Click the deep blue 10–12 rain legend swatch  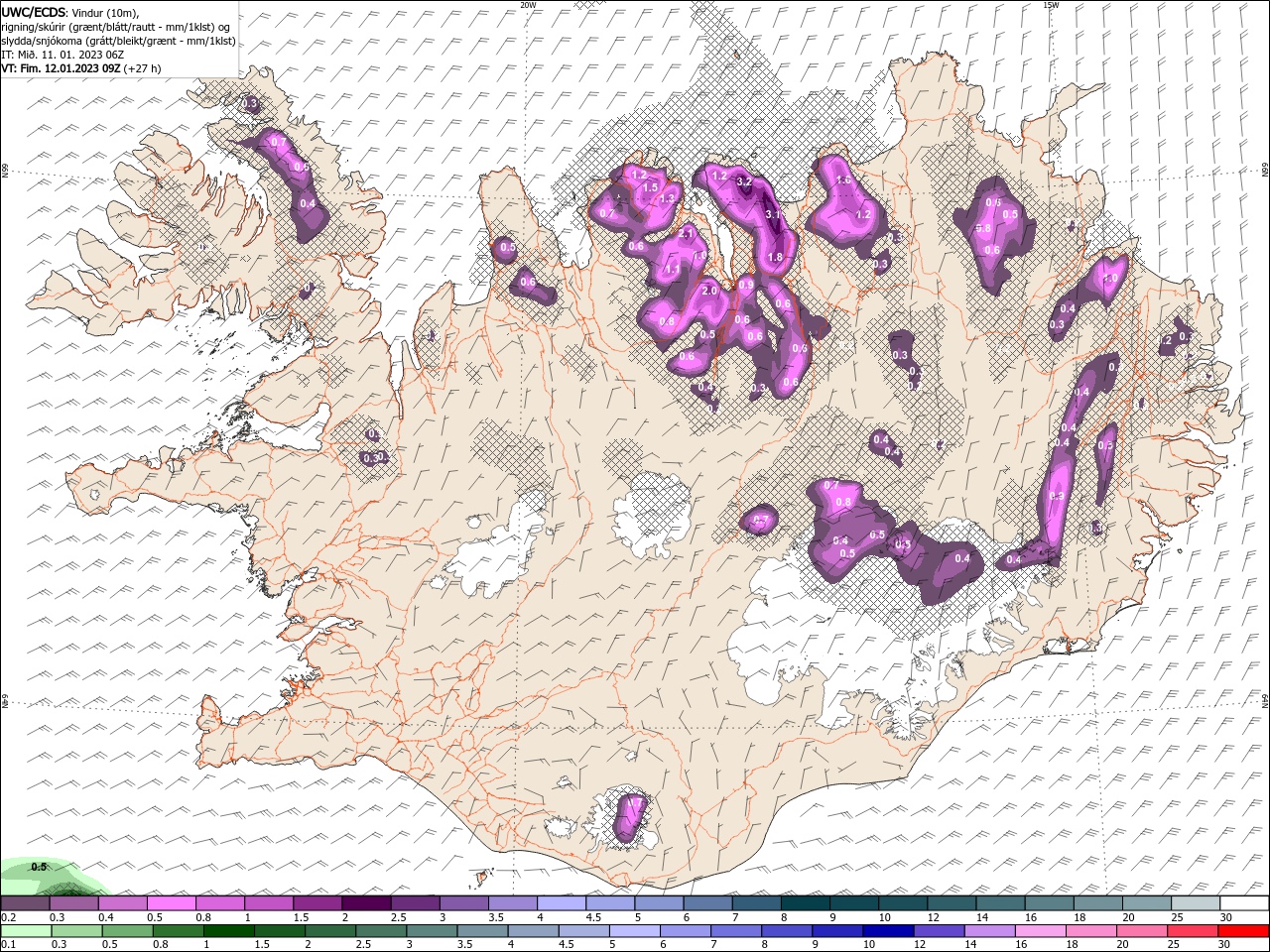tap(889, 931)
